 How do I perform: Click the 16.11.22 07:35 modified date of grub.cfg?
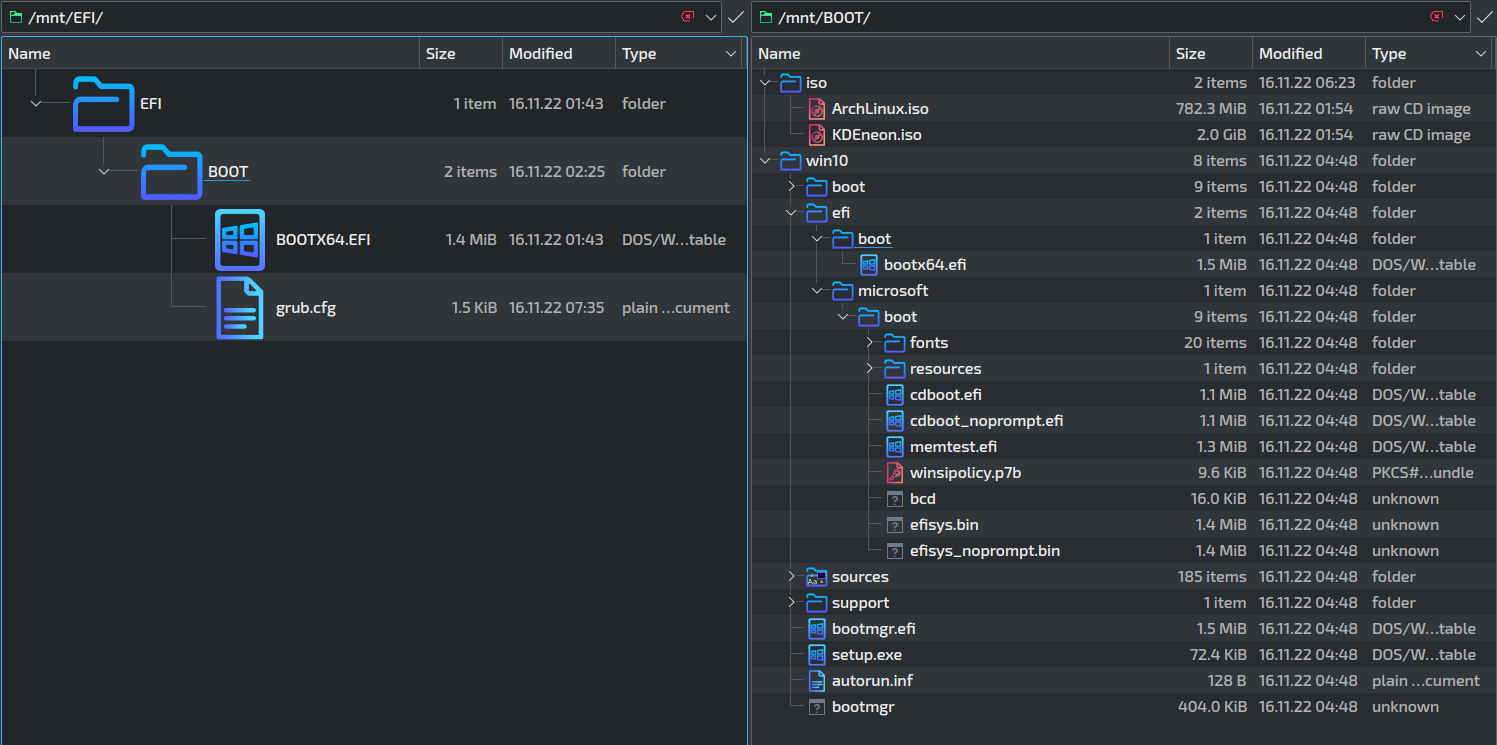[556, 308]
